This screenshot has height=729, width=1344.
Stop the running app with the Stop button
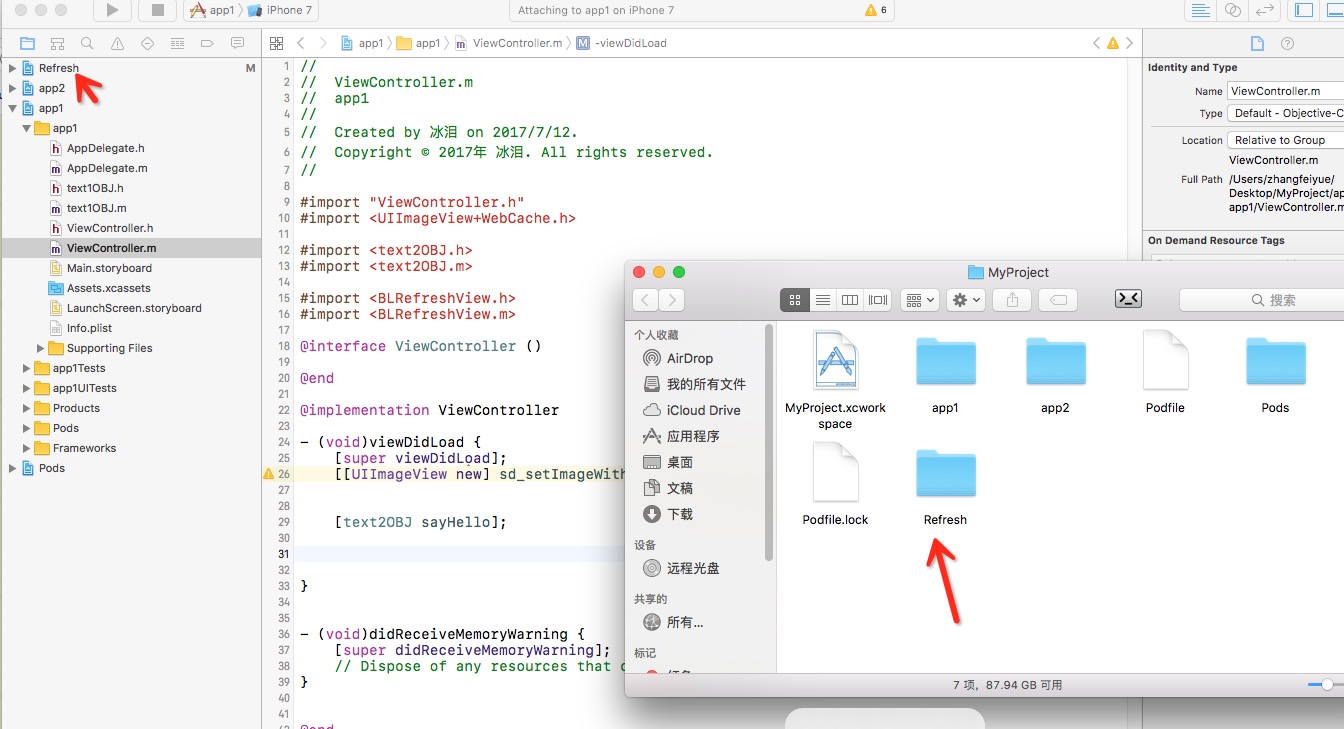coord(157,10)
